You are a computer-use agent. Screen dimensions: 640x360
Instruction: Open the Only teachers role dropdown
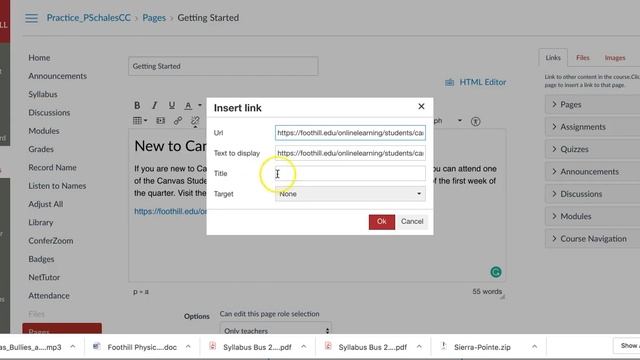pyautogui.click(x=276, y=329)
